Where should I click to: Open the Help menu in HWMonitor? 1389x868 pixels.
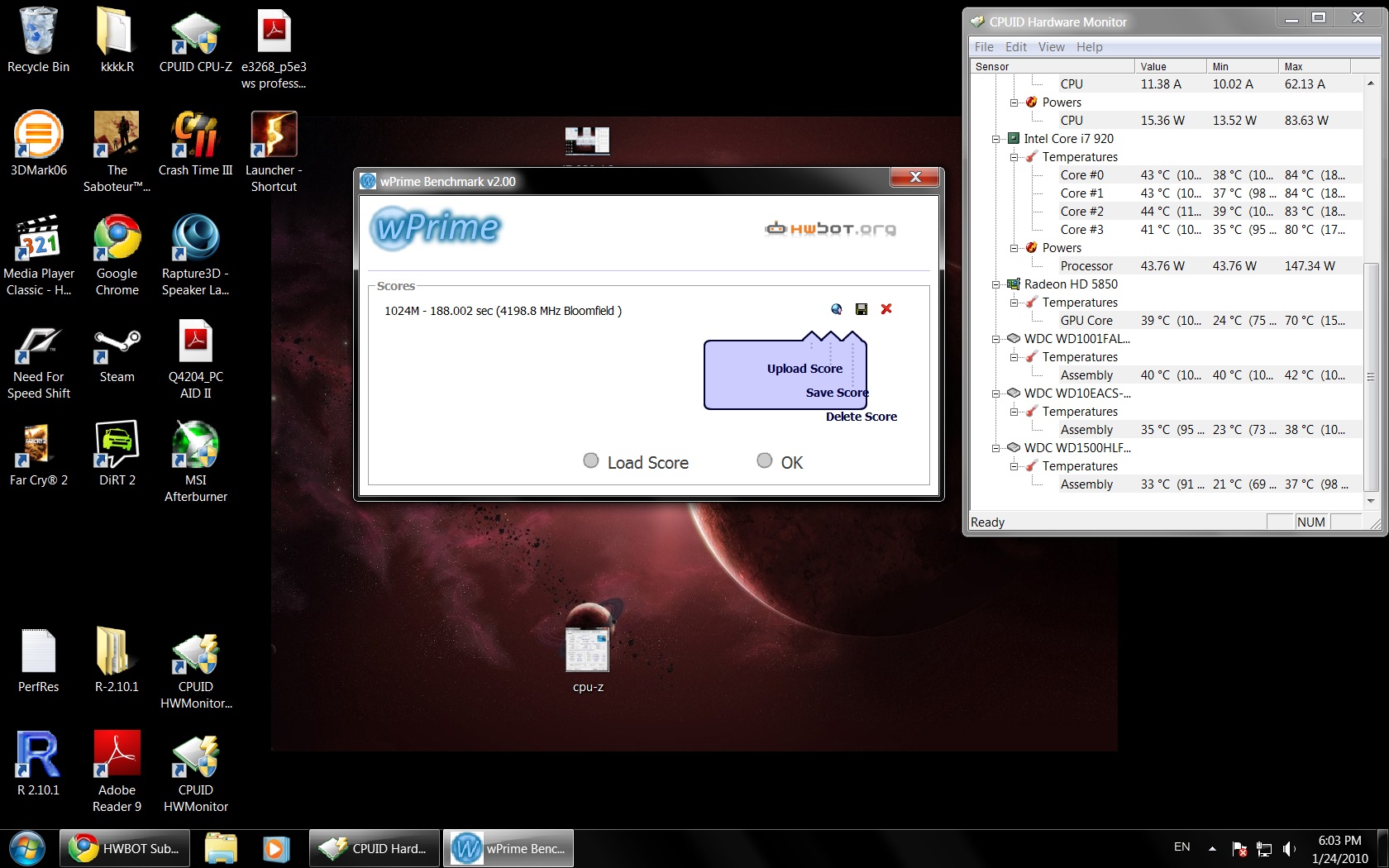click(x=1089, y=47)
